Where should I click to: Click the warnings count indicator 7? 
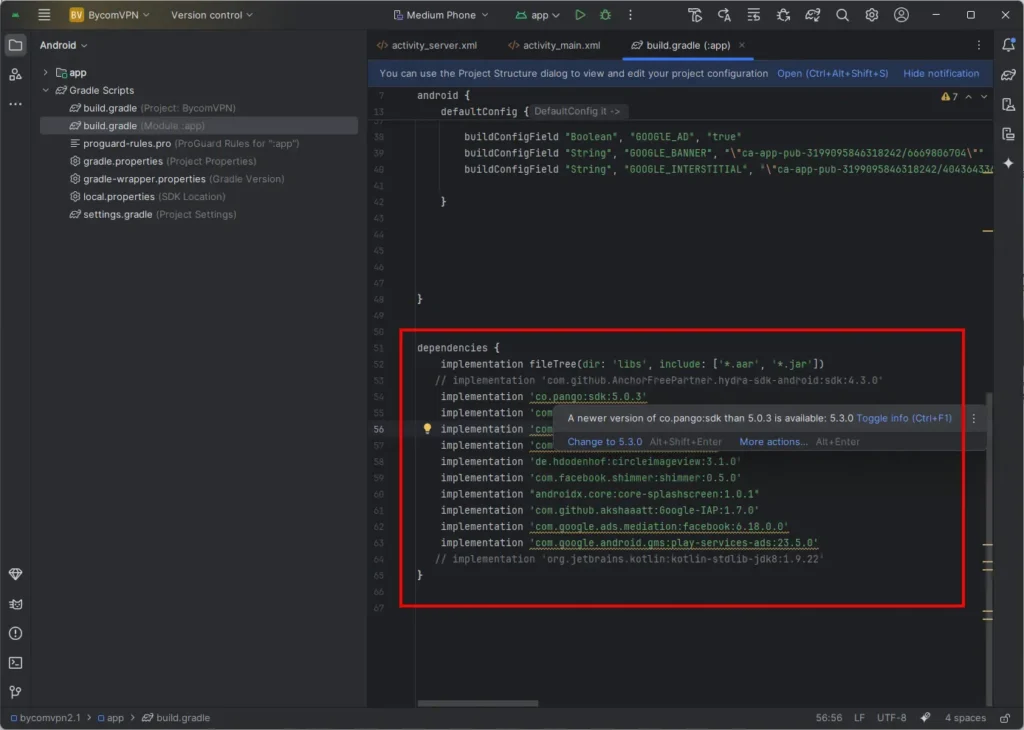point(949,97)
